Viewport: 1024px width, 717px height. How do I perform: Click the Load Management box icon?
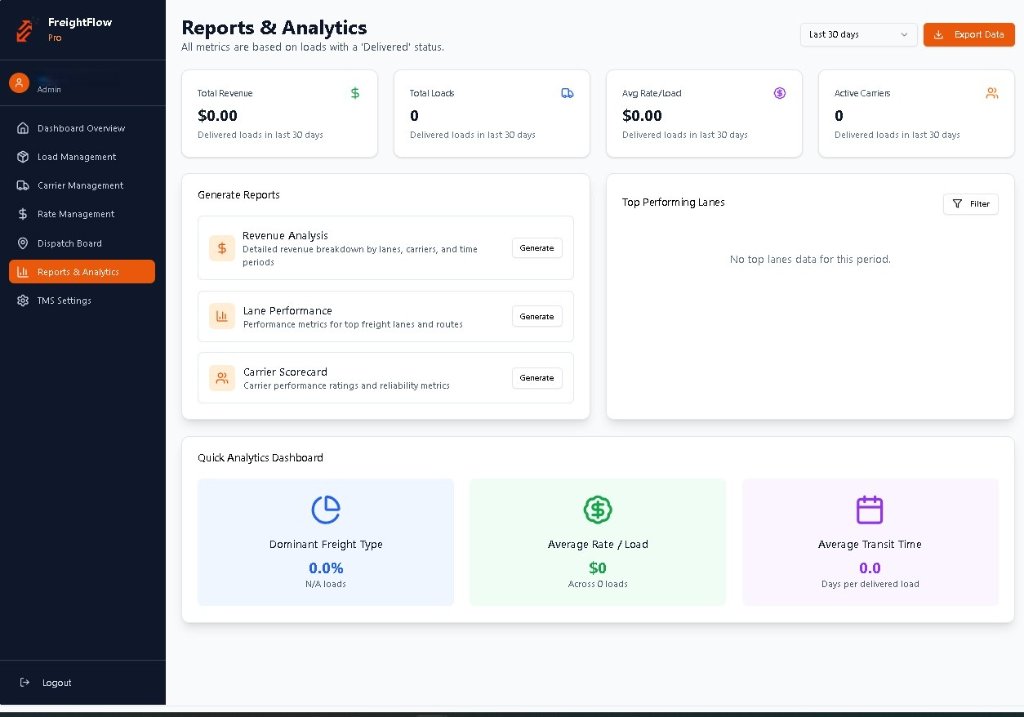coord(23,157)
